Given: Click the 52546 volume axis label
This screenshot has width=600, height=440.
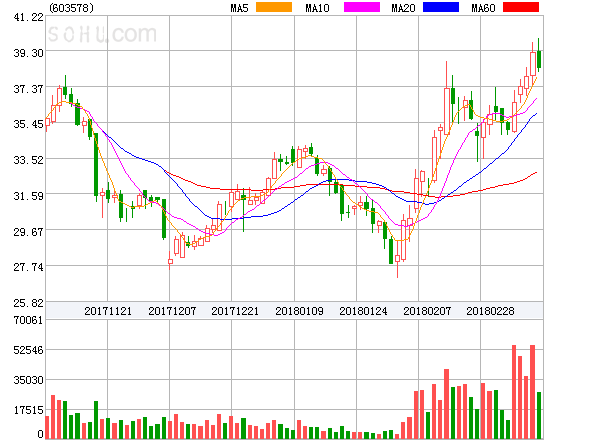Looking at the screenshot, I should [28, 350].
